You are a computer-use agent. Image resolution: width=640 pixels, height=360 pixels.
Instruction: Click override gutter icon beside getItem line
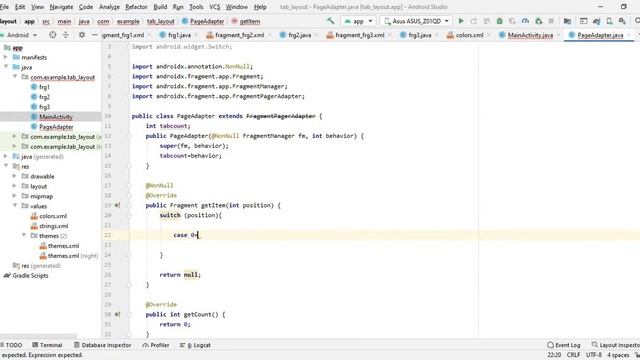117,205
